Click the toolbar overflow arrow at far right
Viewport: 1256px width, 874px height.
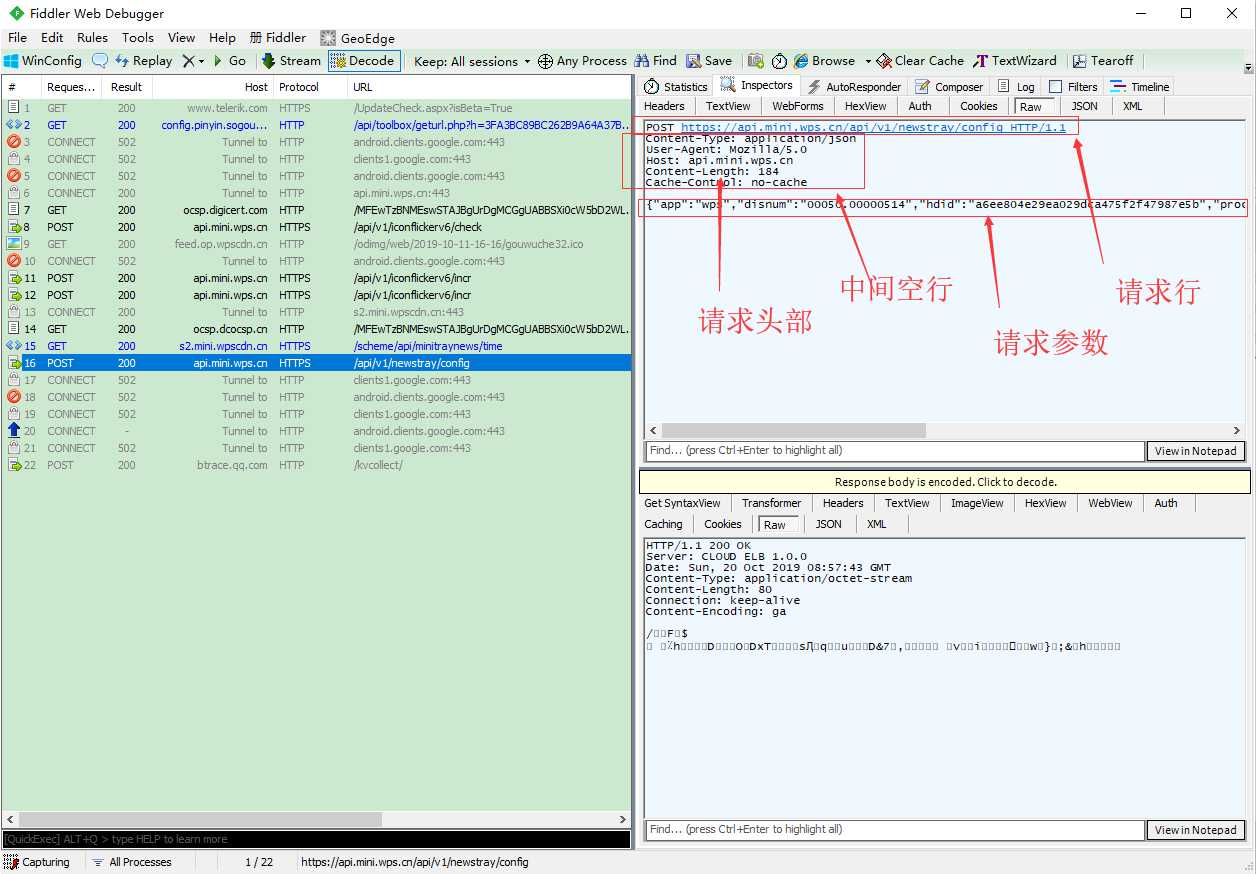[1248, 67]
